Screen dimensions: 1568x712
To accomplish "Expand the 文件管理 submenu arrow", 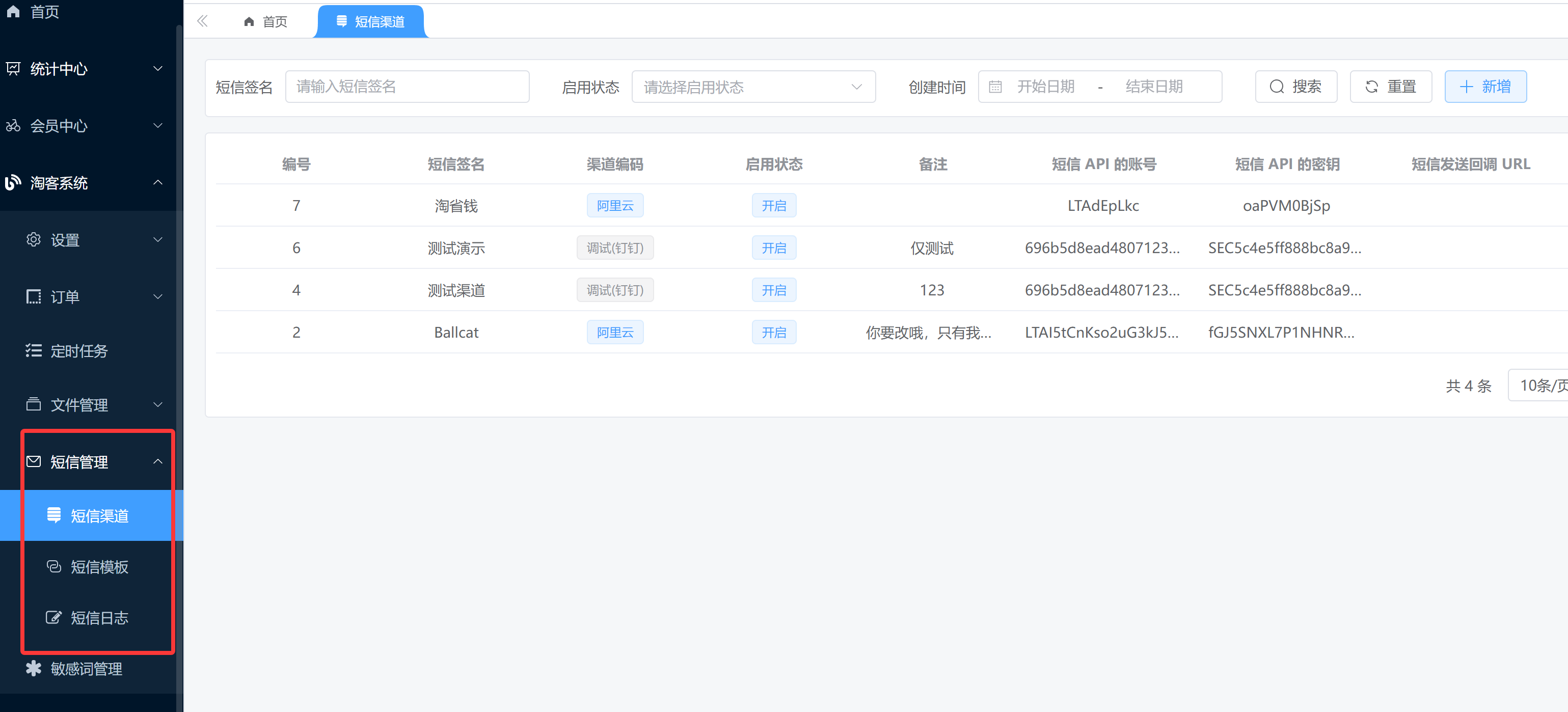I will (x=158, y=405).
